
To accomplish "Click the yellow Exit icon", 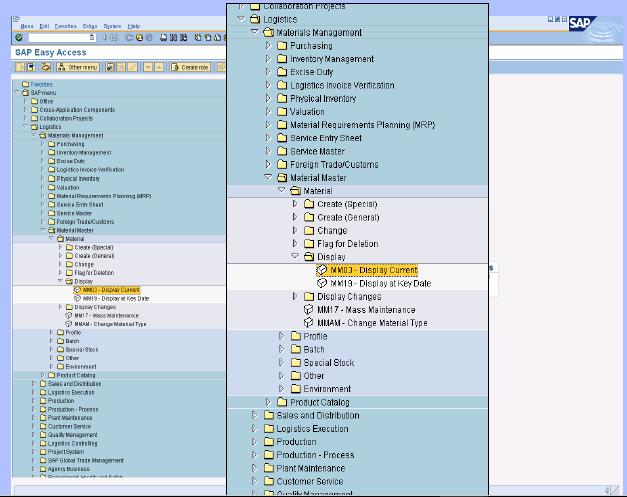I will tap(139, 38).
